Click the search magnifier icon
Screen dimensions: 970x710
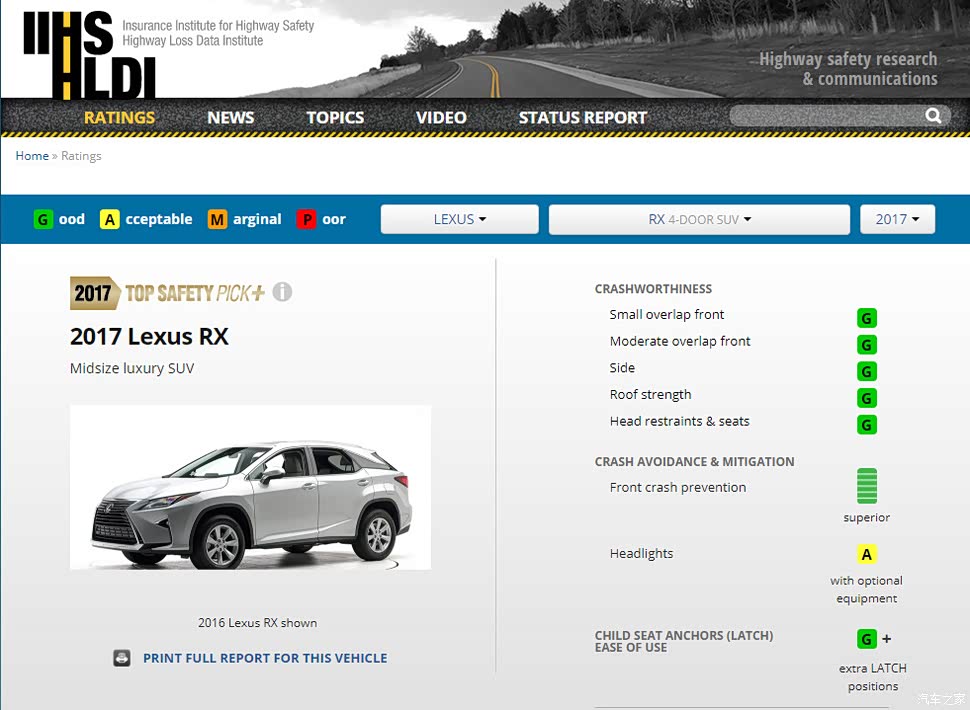coord(933,116)
